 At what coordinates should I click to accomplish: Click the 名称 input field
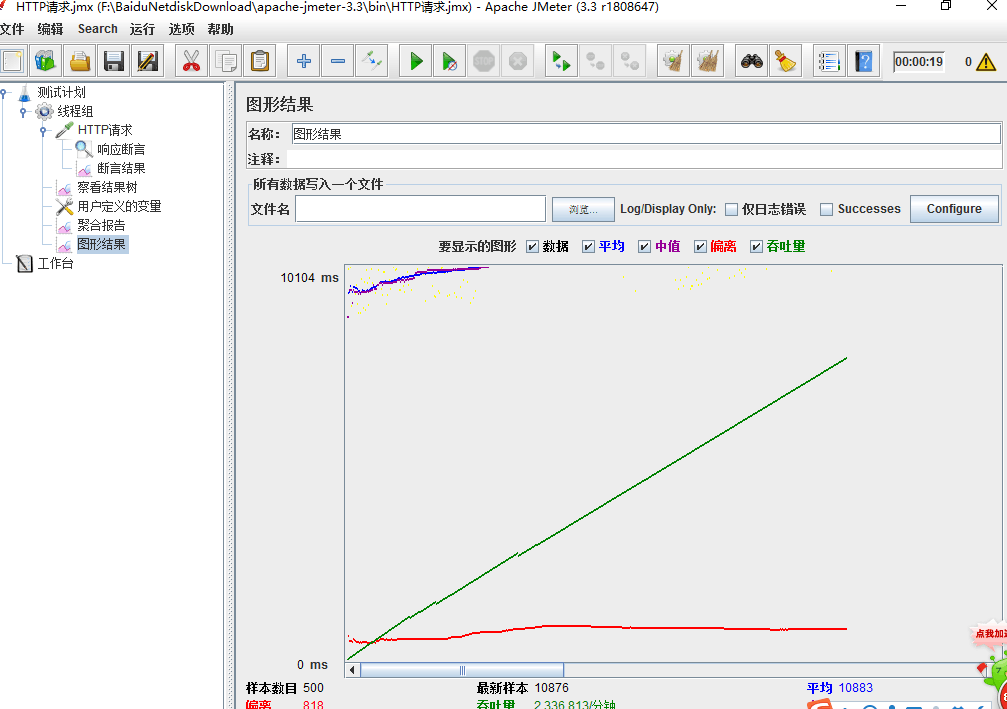646,134
